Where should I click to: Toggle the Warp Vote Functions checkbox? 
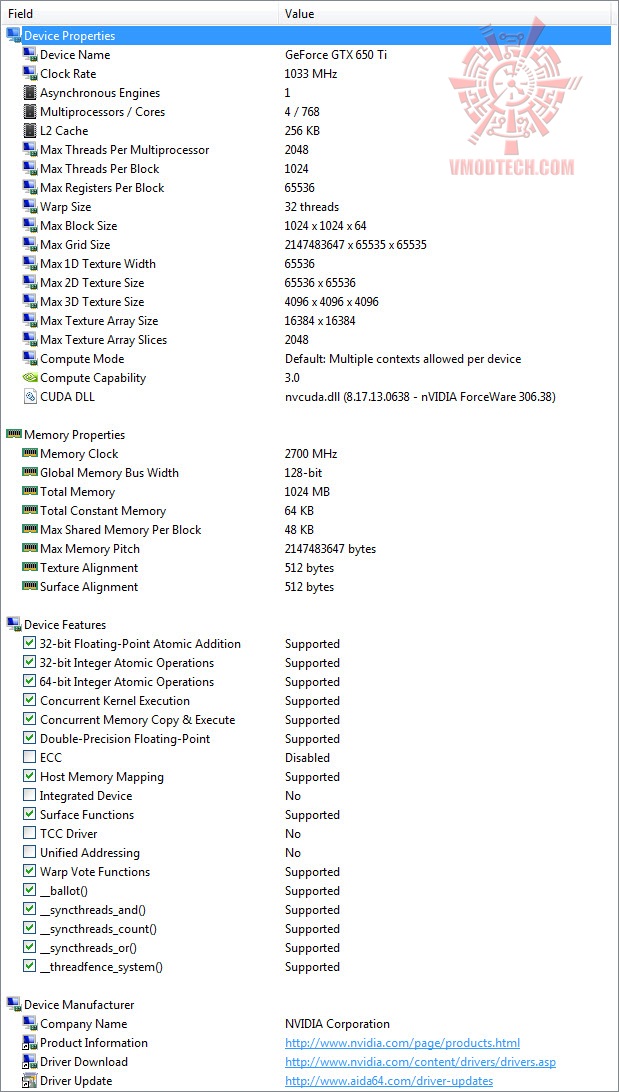(29, 871)
